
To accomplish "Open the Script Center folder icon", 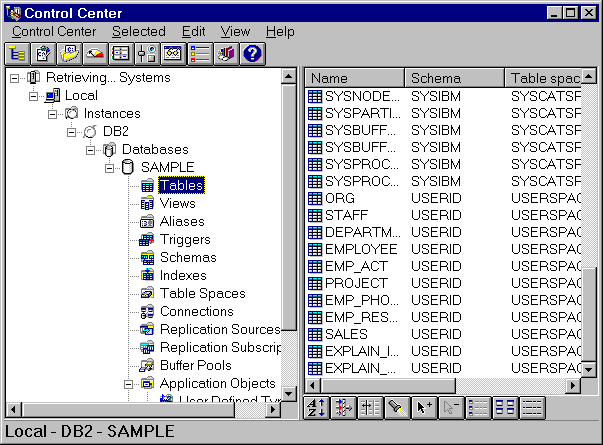I will point(71,53).
